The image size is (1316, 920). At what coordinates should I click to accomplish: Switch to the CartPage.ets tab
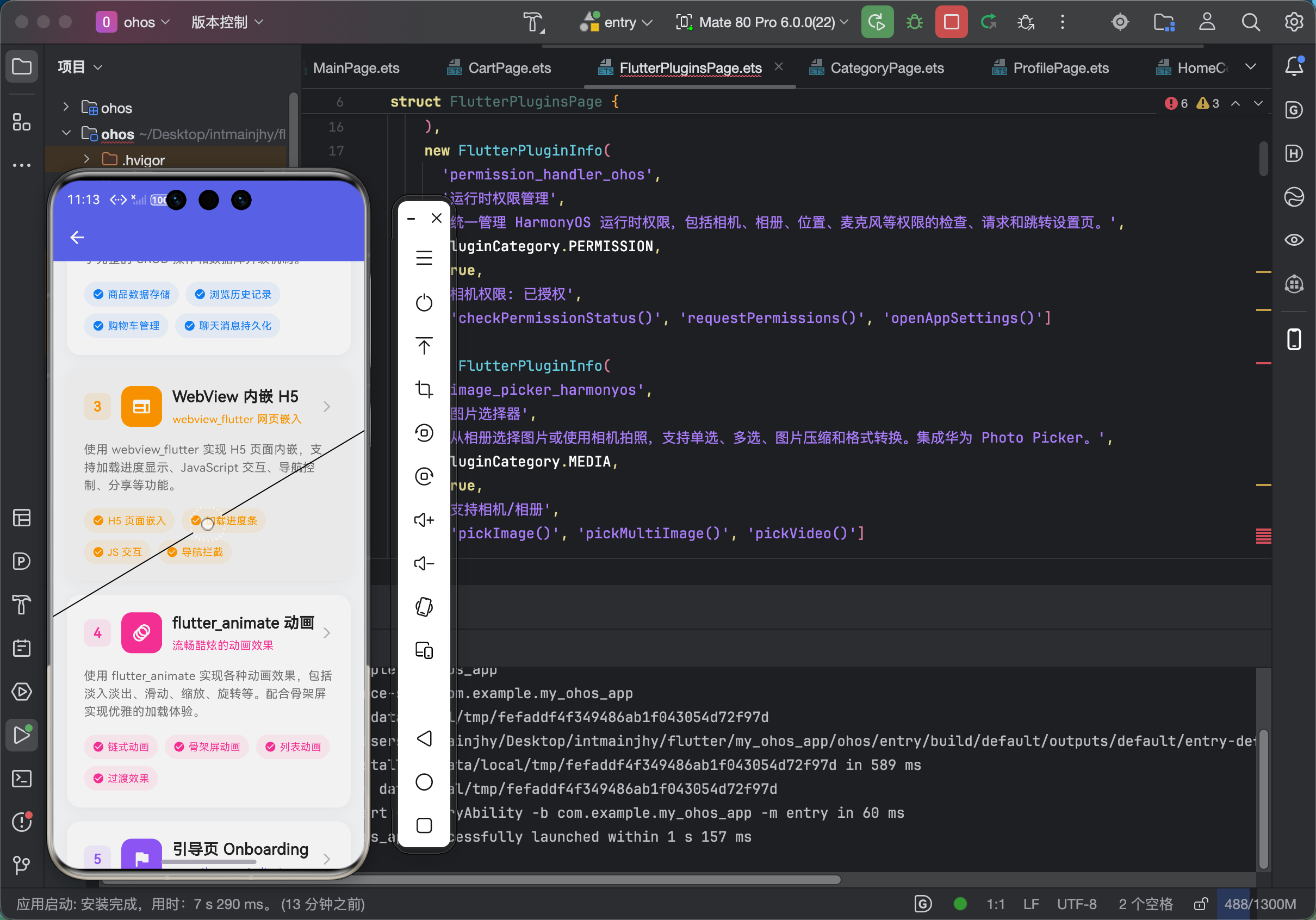click(499, 68)
